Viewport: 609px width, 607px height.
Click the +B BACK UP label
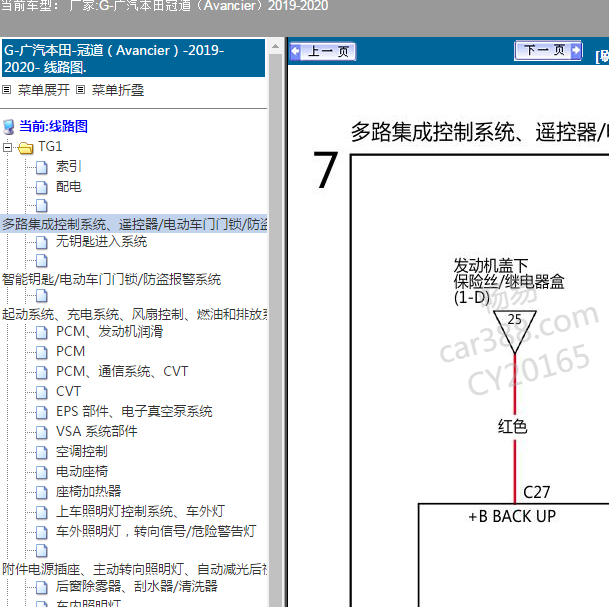[x=512, y=517]
